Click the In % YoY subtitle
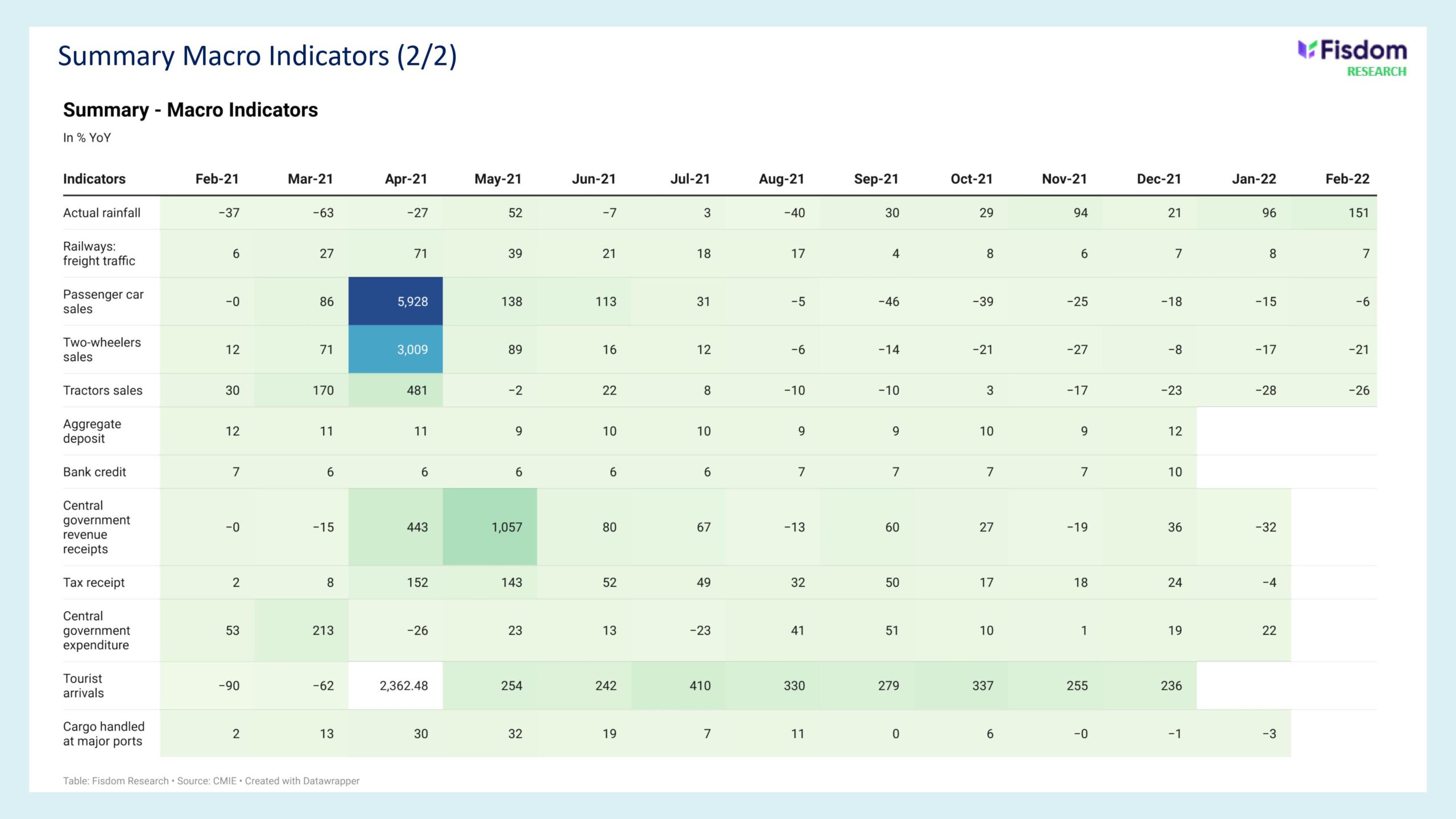Viewport: 1456px width, 819px height. 87,138
